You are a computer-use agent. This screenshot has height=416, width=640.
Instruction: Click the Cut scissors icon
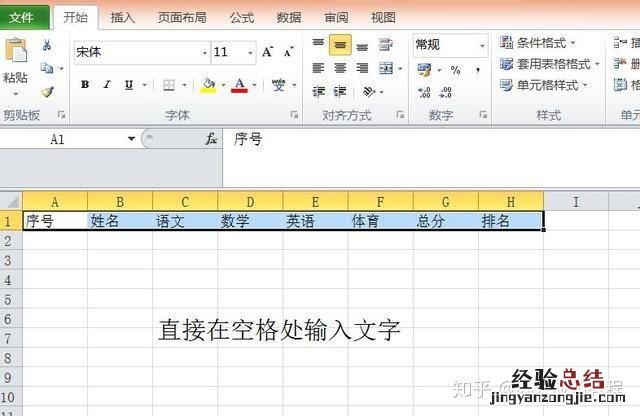(47, 46)
